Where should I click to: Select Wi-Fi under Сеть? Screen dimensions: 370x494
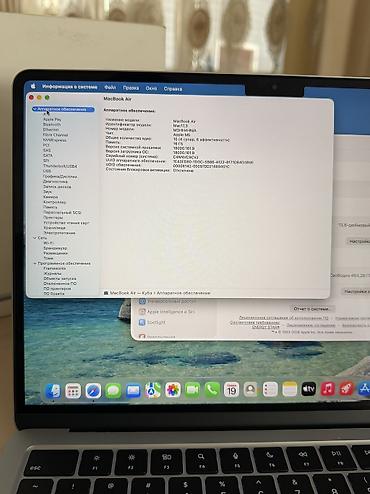[48, 243]
